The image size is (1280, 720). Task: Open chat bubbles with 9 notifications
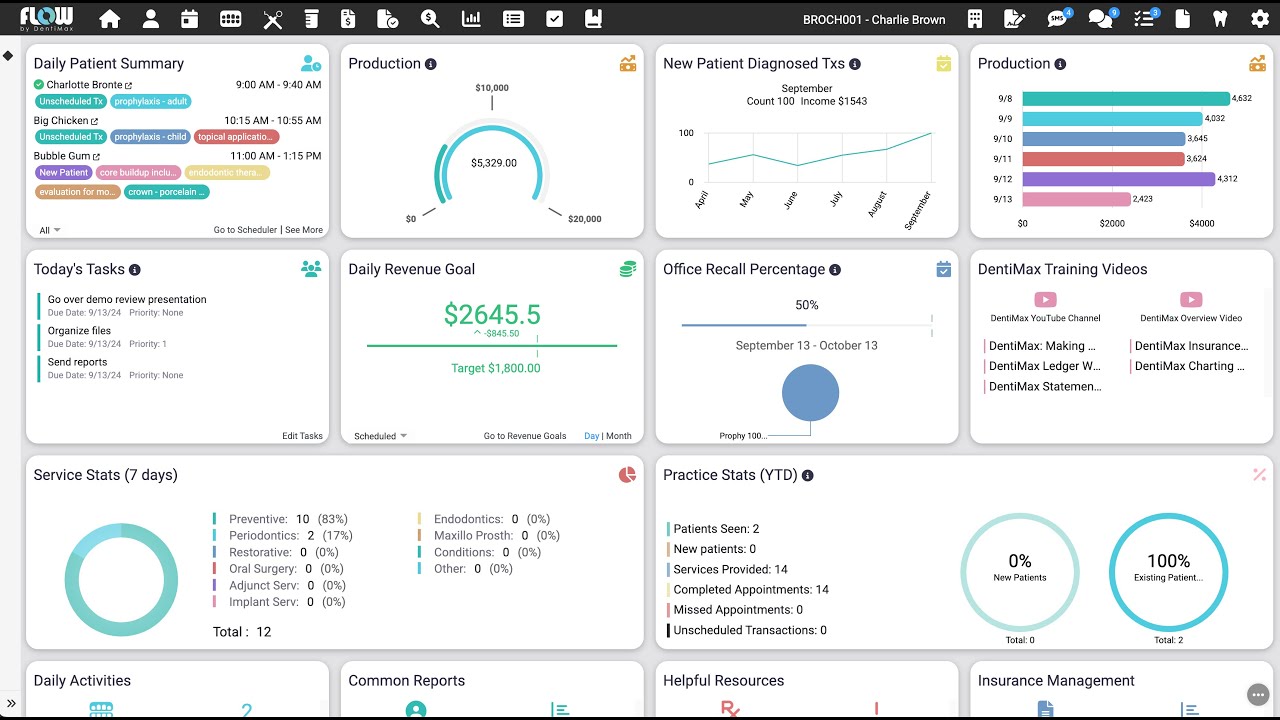coord(1102,18)
